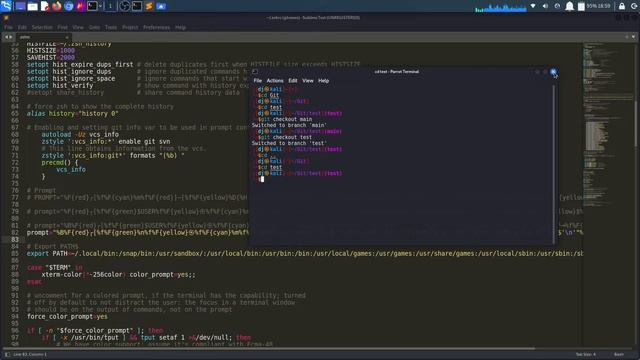This screenshot has width=640, height=360.
Task: Click 'HISTSIZE=1000' line in editor
Action: click(51, 51)
